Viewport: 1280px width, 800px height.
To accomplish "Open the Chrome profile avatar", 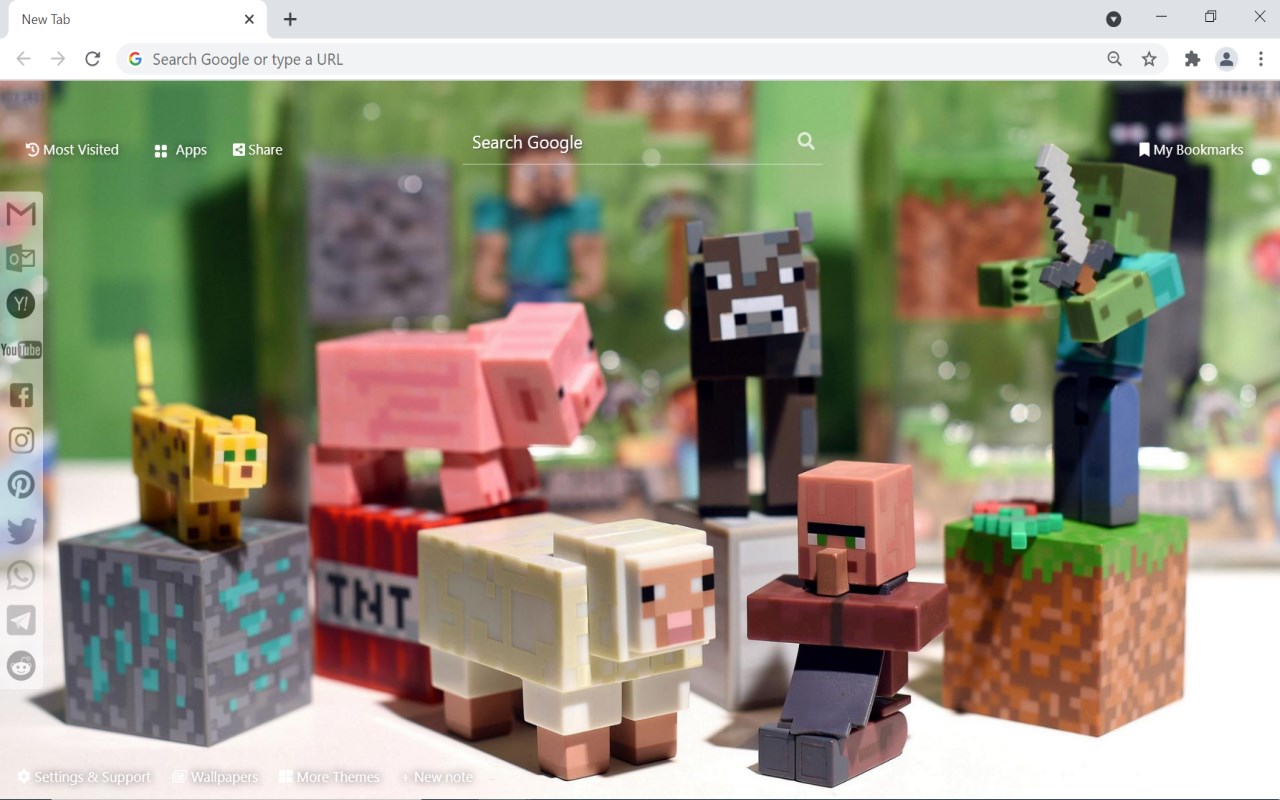I will [1226, 59].
